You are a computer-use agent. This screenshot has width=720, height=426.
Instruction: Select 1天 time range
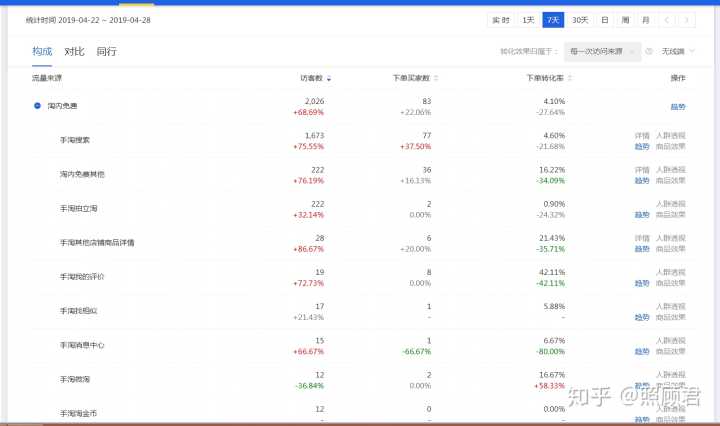(x=528, y=20)
